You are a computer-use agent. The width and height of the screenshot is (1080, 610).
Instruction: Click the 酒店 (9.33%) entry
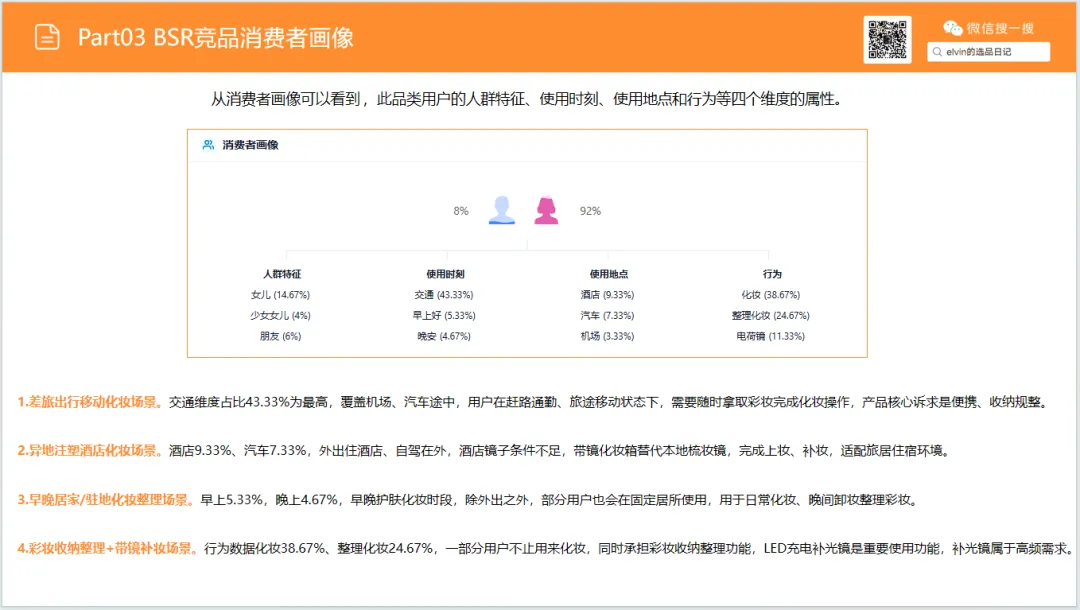point(608,295)
